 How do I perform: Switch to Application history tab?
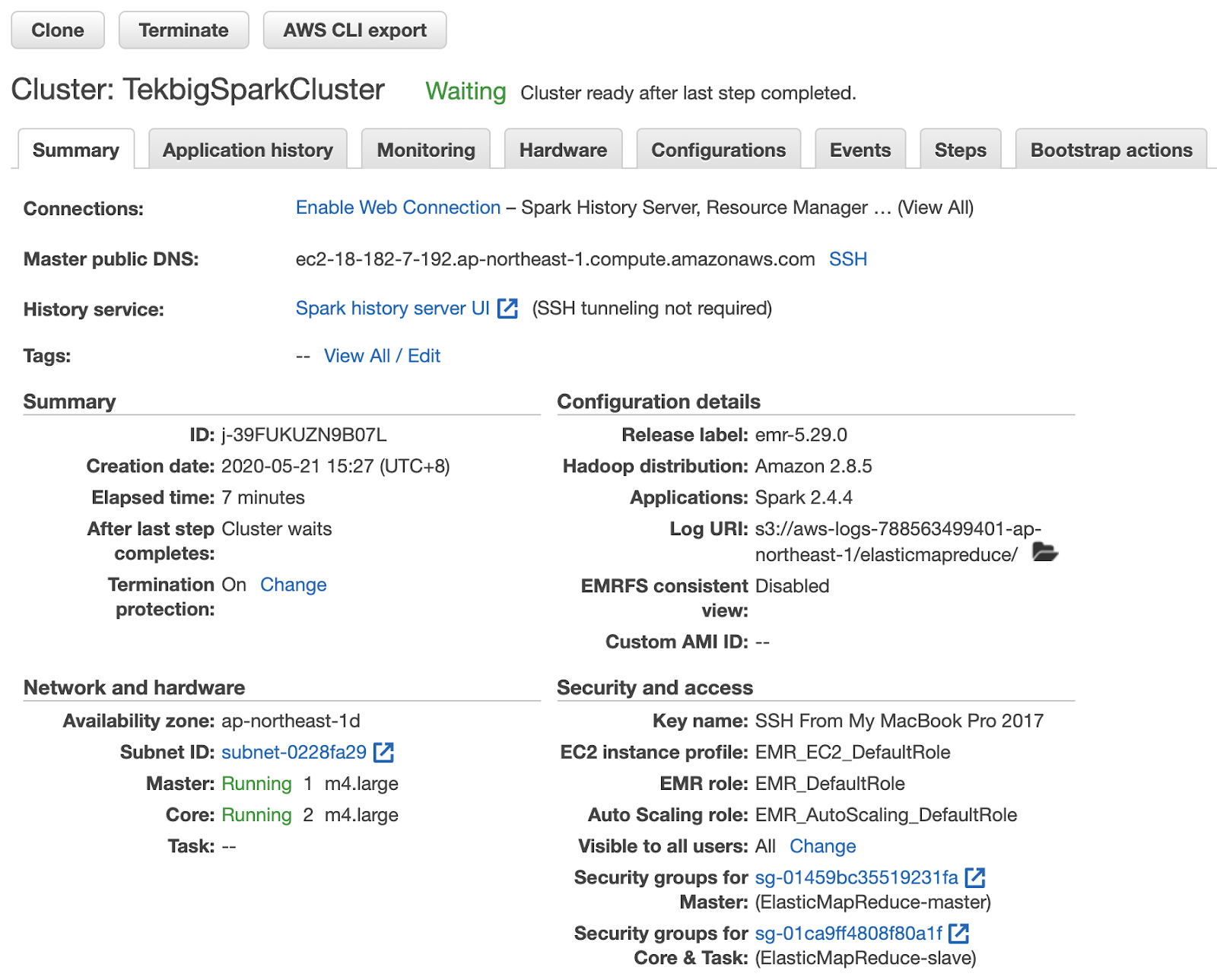[248, 149]
